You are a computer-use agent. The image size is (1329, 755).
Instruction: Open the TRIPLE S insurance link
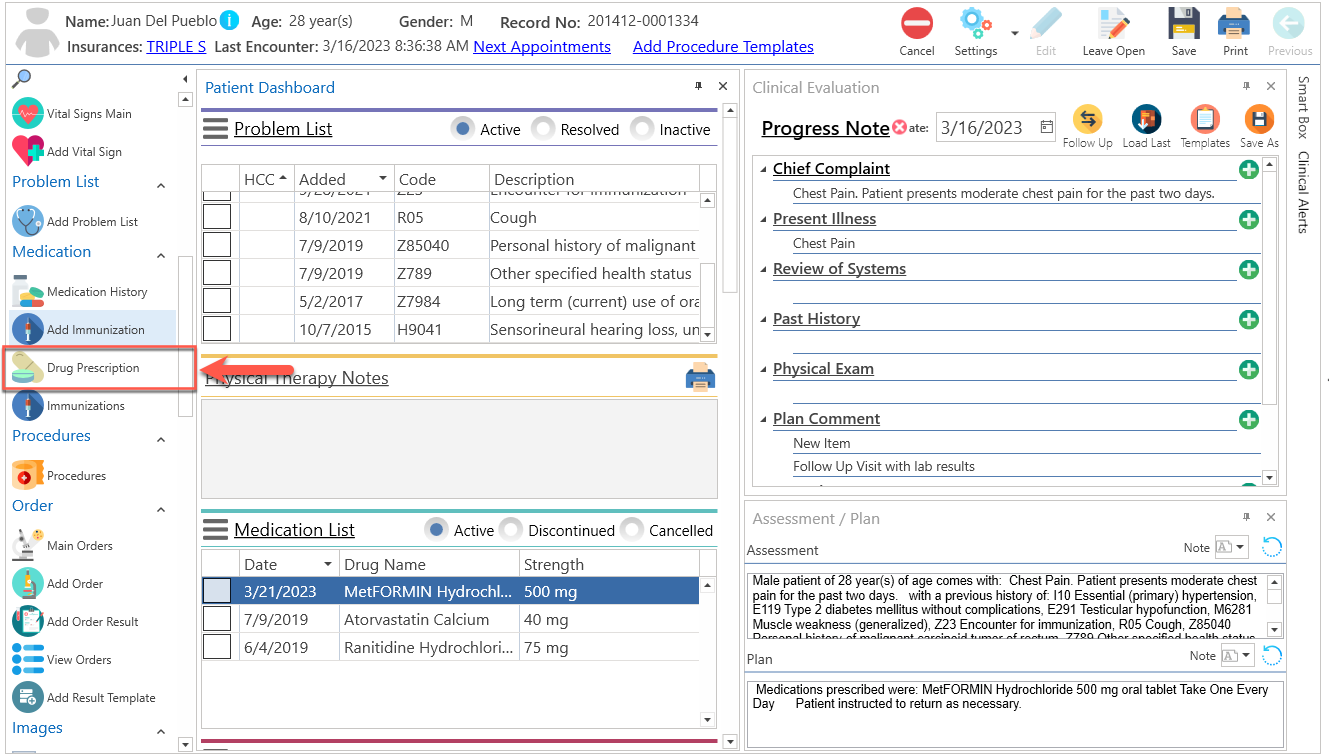(176, 46)
